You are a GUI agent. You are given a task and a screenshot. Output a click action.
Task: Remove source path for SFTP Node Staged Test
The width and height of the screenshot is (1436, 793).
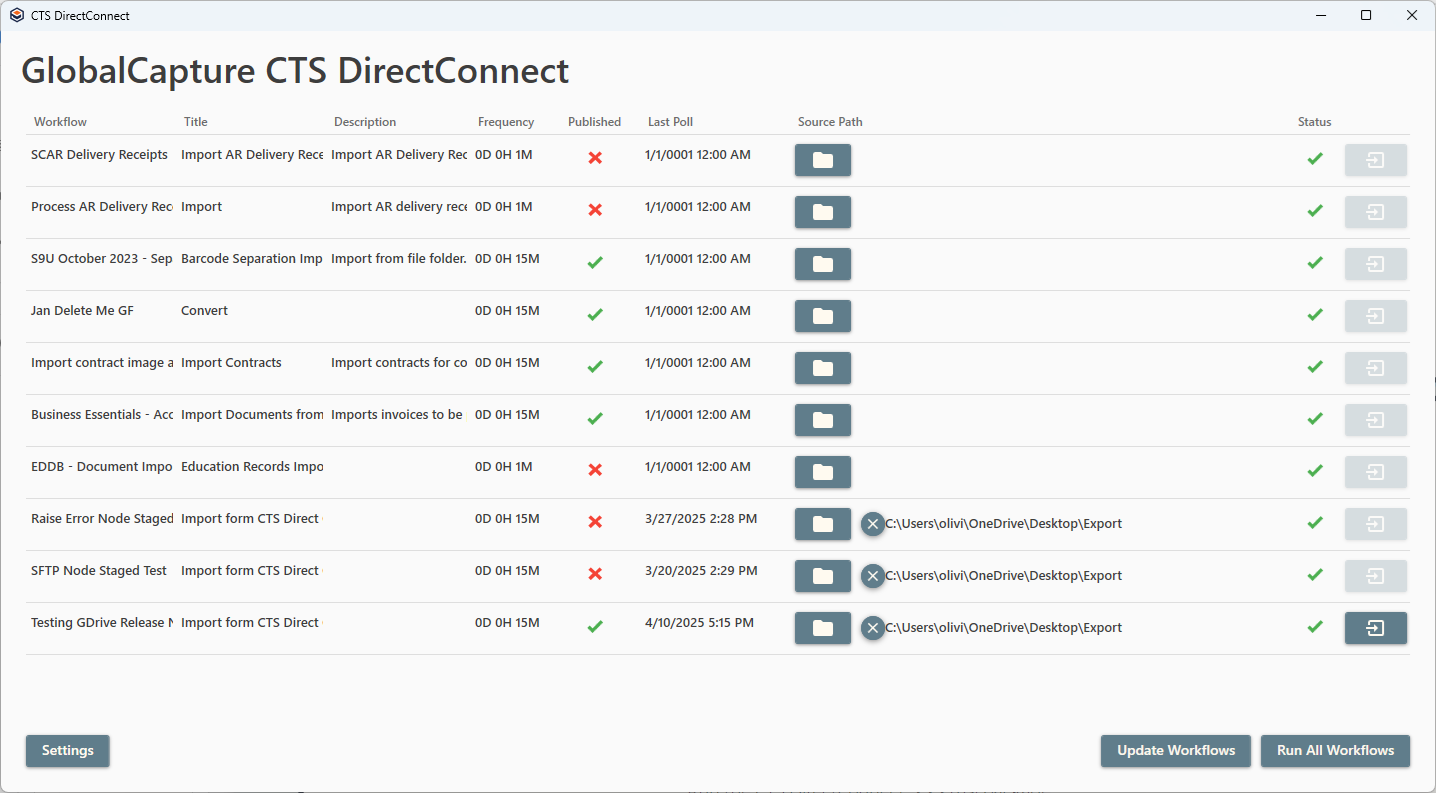[x=873, y=576]
